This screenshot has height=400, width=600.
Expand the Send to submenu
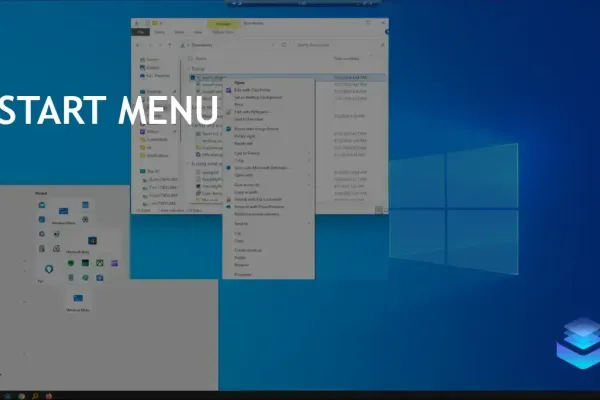(268, 224)
